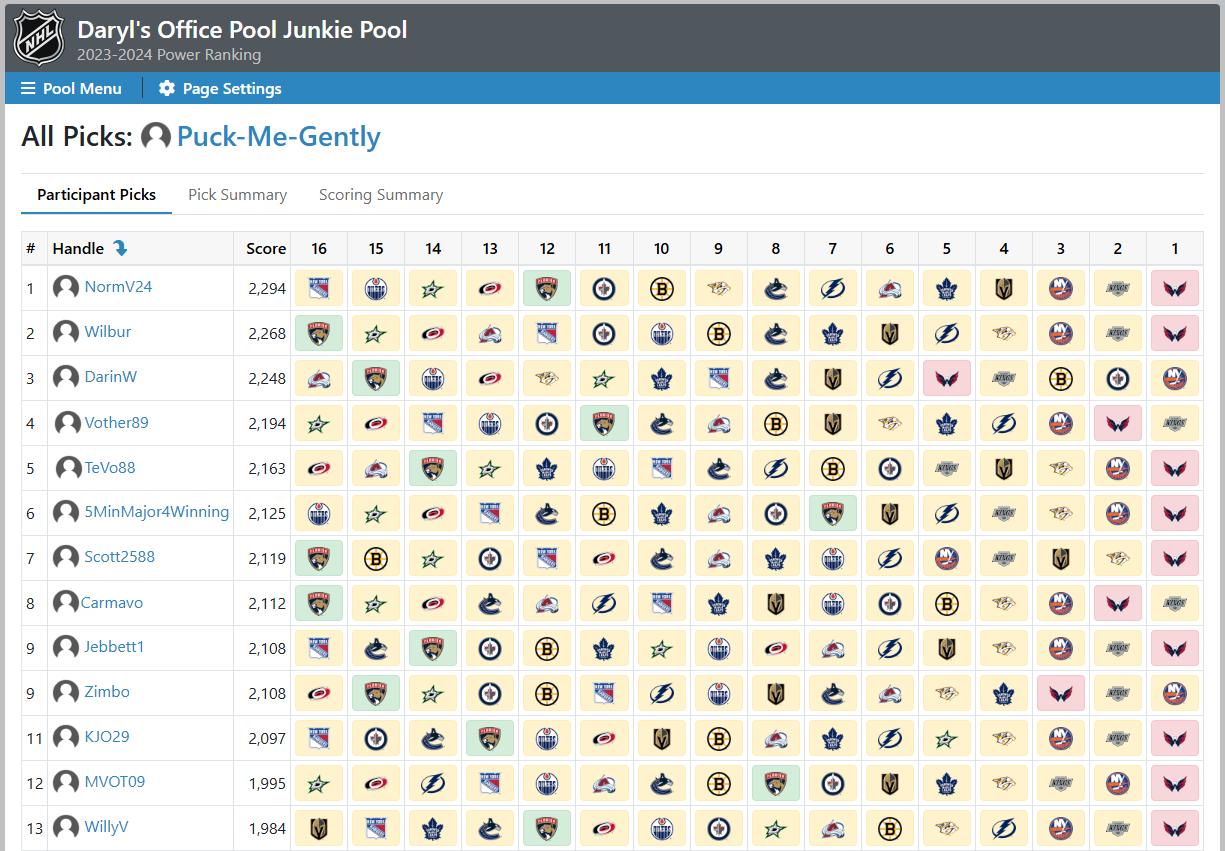Open the Pool Menu
Image resolution: width=1225 pixels, height=851 pixels.
coord(71,88)
